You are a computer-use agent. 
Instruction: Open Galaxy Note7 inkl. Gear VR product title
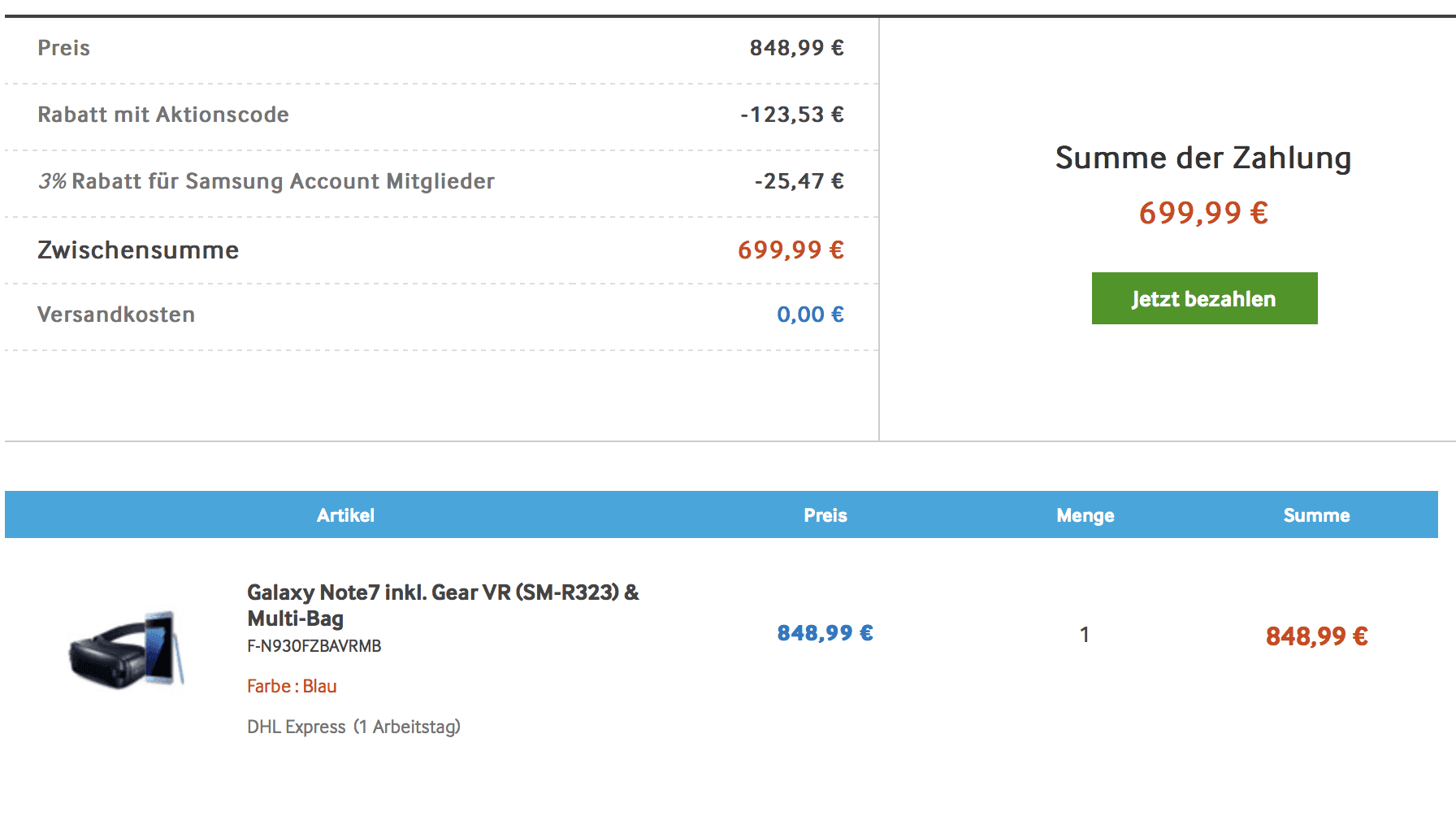(443, 605)
